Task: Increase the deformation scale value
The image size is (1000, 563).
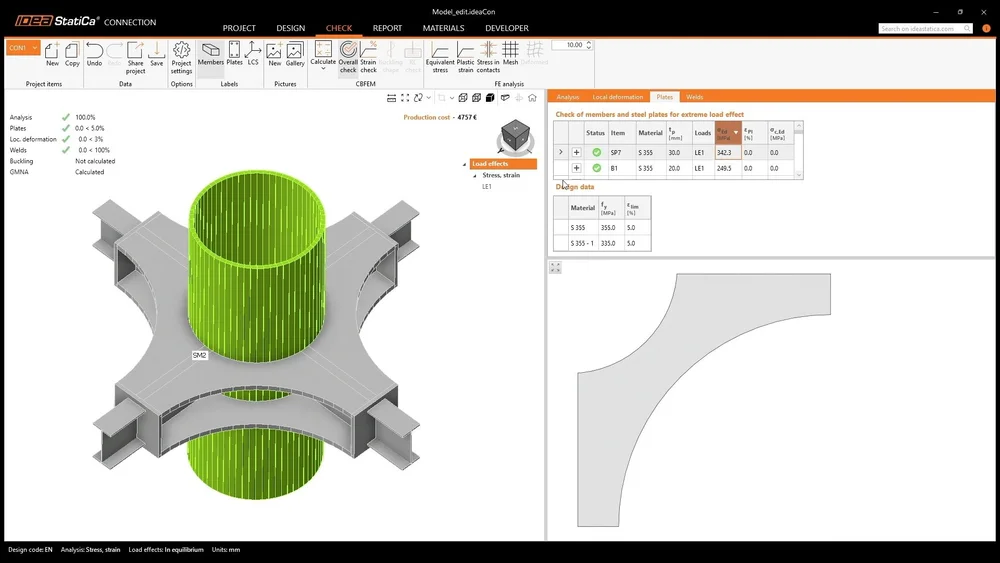Action: pyautogui.click(x=589, y=42)
